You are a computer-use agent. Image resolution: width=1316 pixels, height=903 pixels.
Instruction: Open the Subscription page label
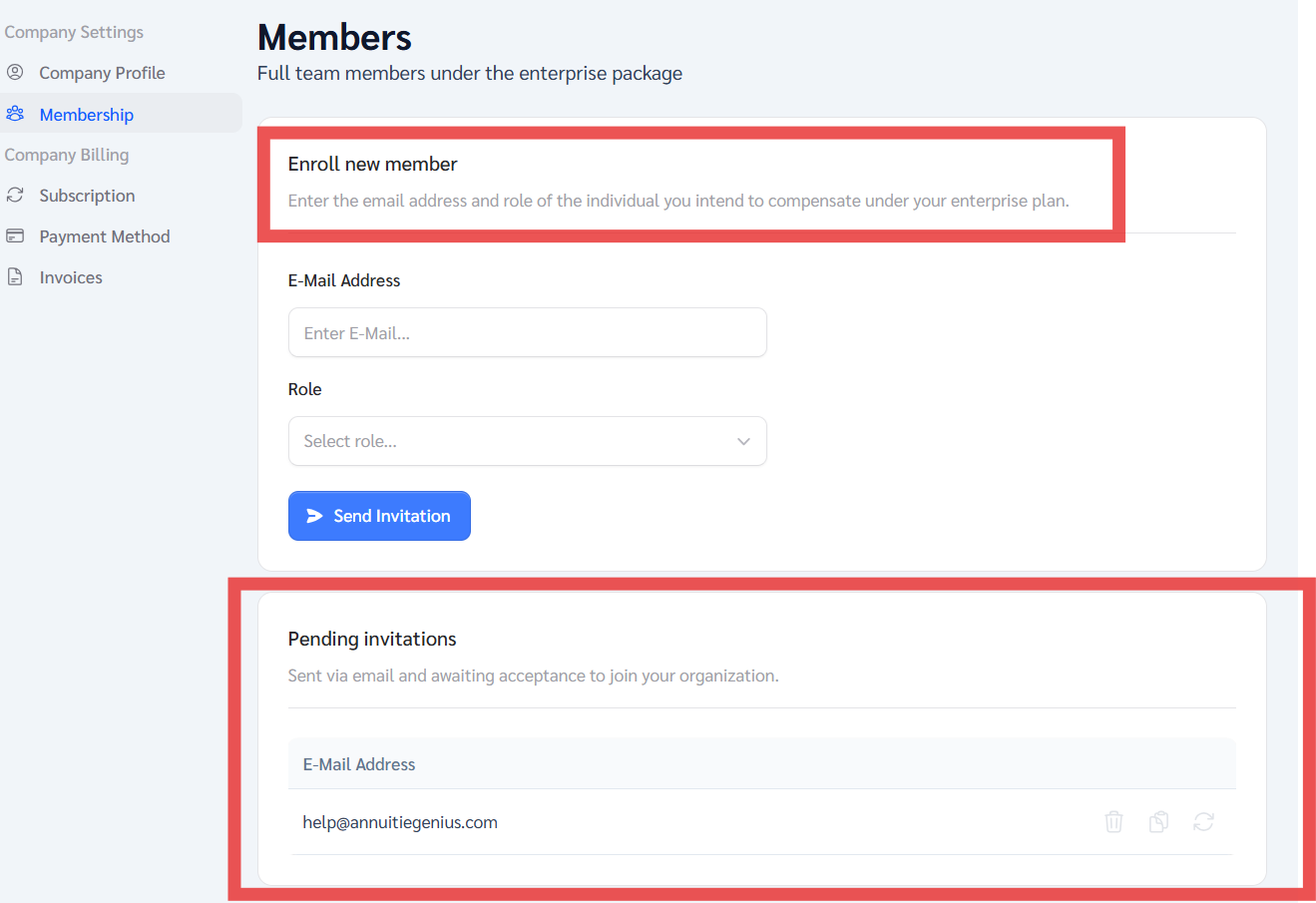click(87, 196)
